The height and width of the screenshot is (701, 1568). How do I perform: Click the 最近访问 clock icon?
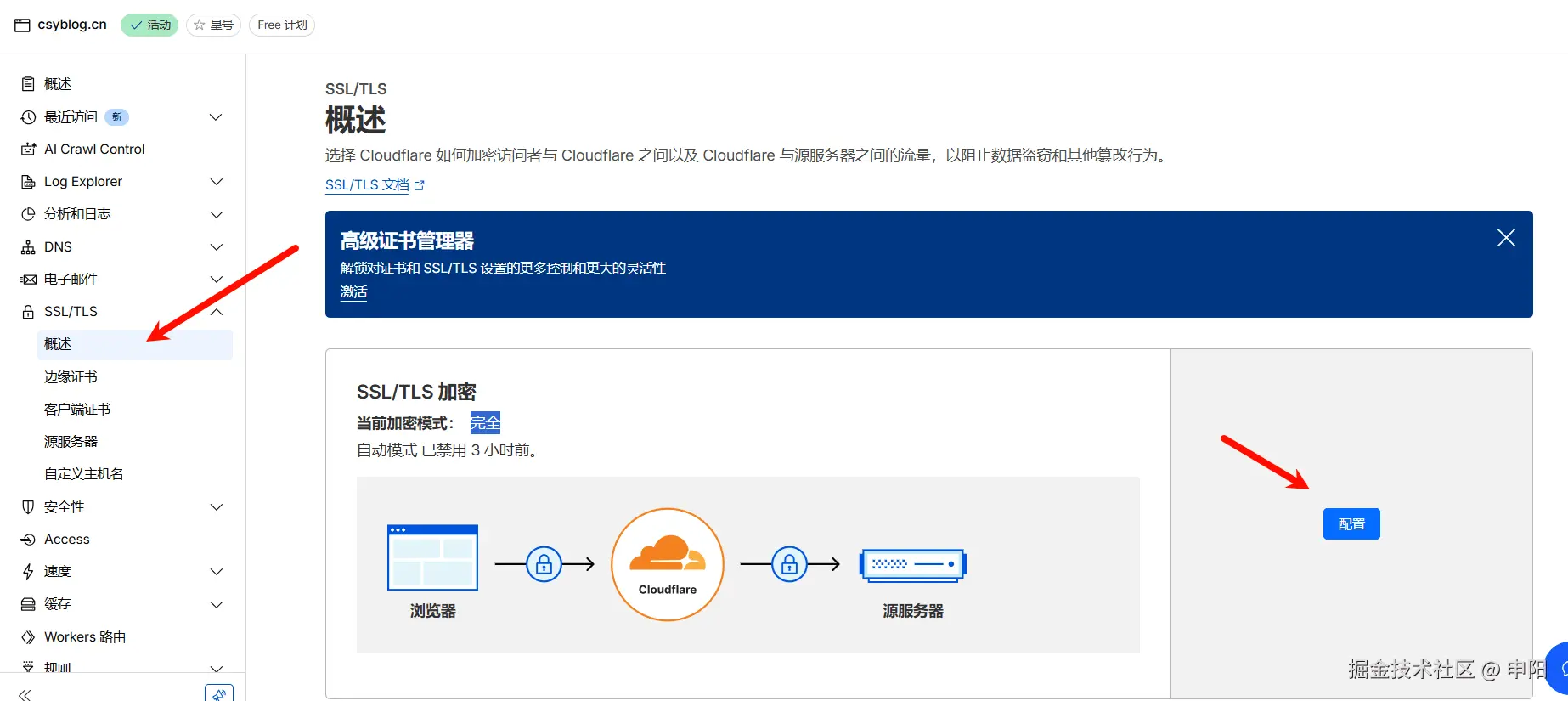[28, 117]
